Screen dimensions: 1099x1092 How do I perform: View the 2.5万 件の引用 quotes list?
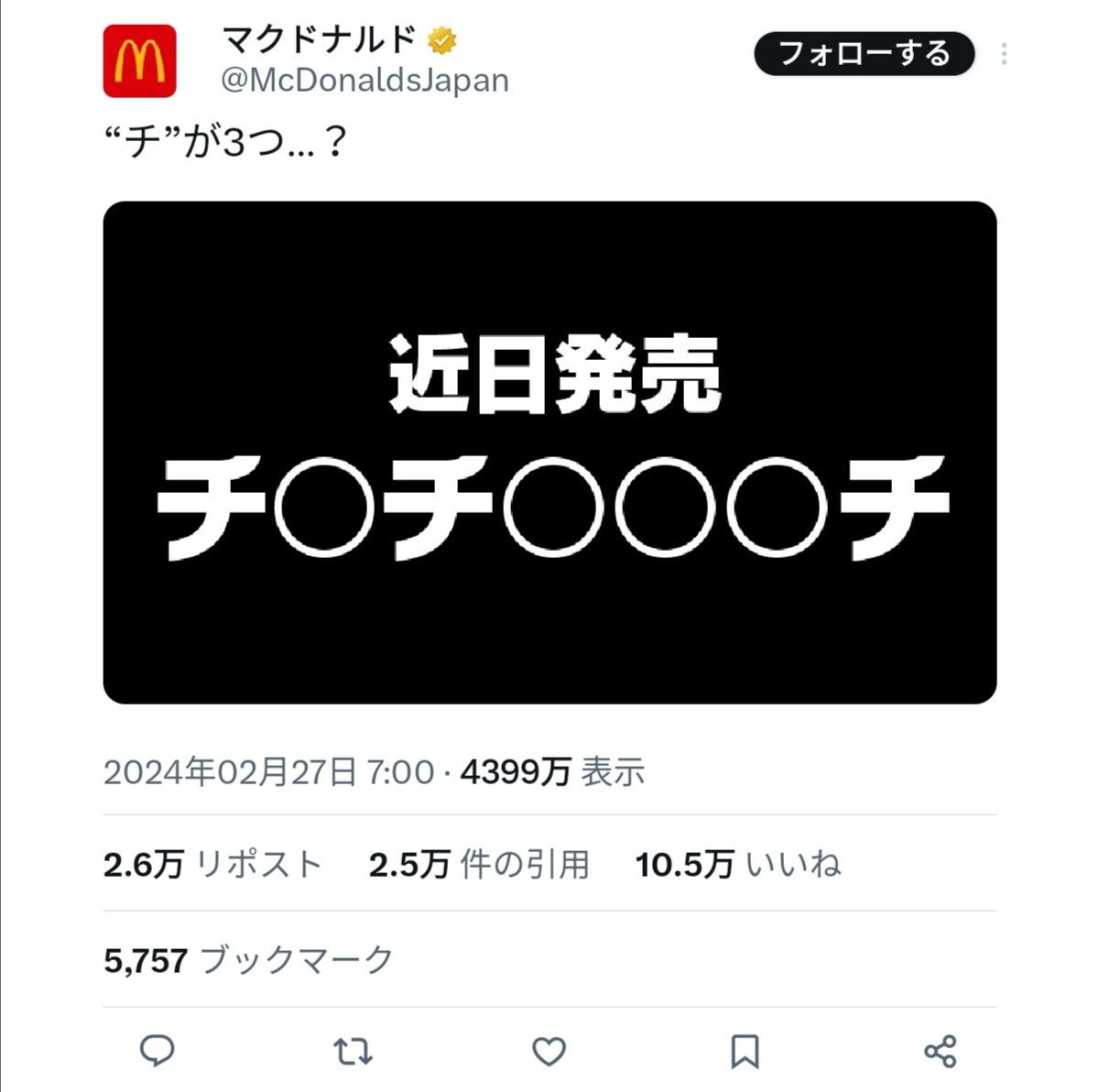pyautogui.click(x=479, y=864)
